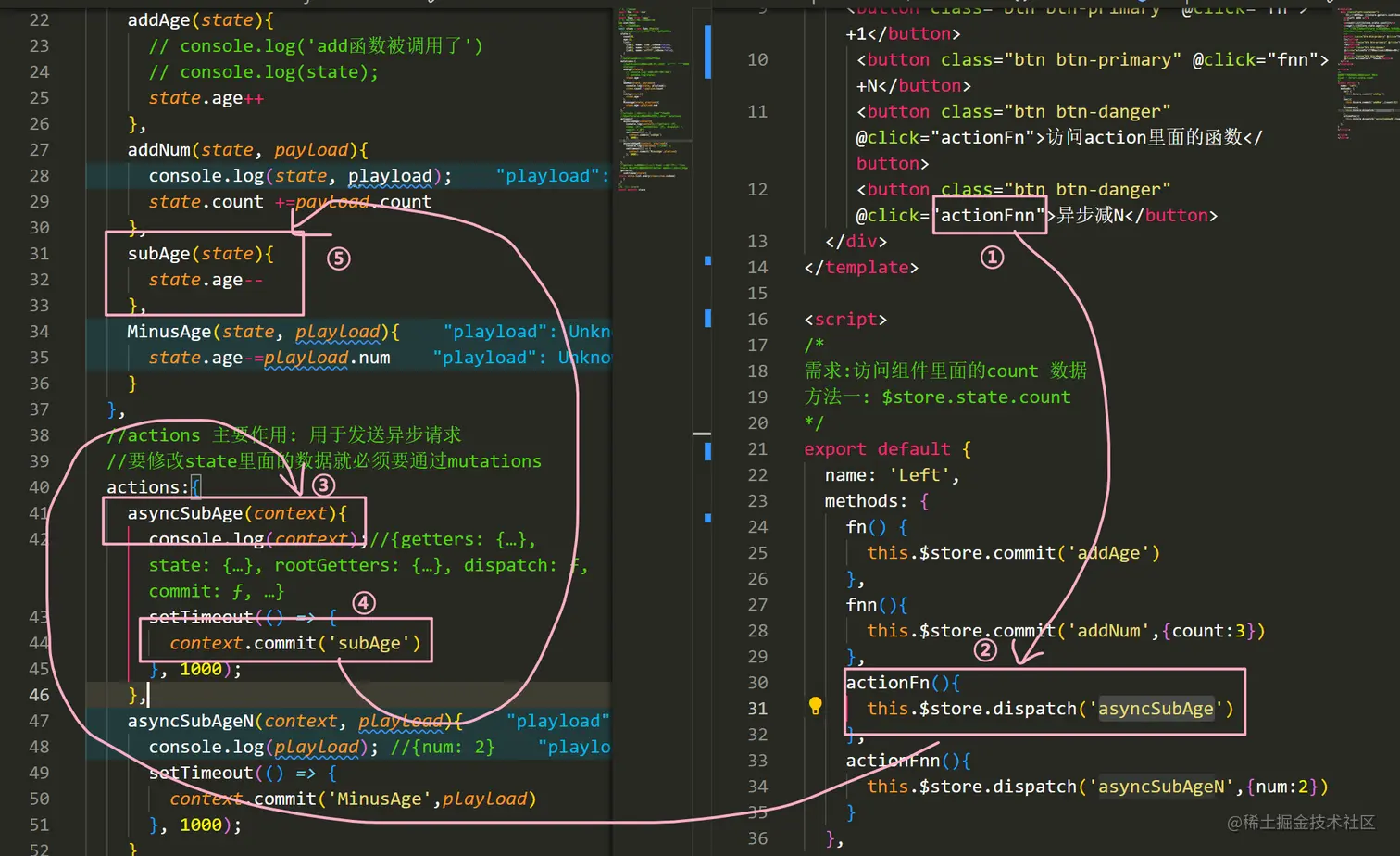The width and height of the screenshot is (1400, 856).
Task: Click "this.$store.dispatch('asyncSubAge')" call
Action: coord(1050,709)
